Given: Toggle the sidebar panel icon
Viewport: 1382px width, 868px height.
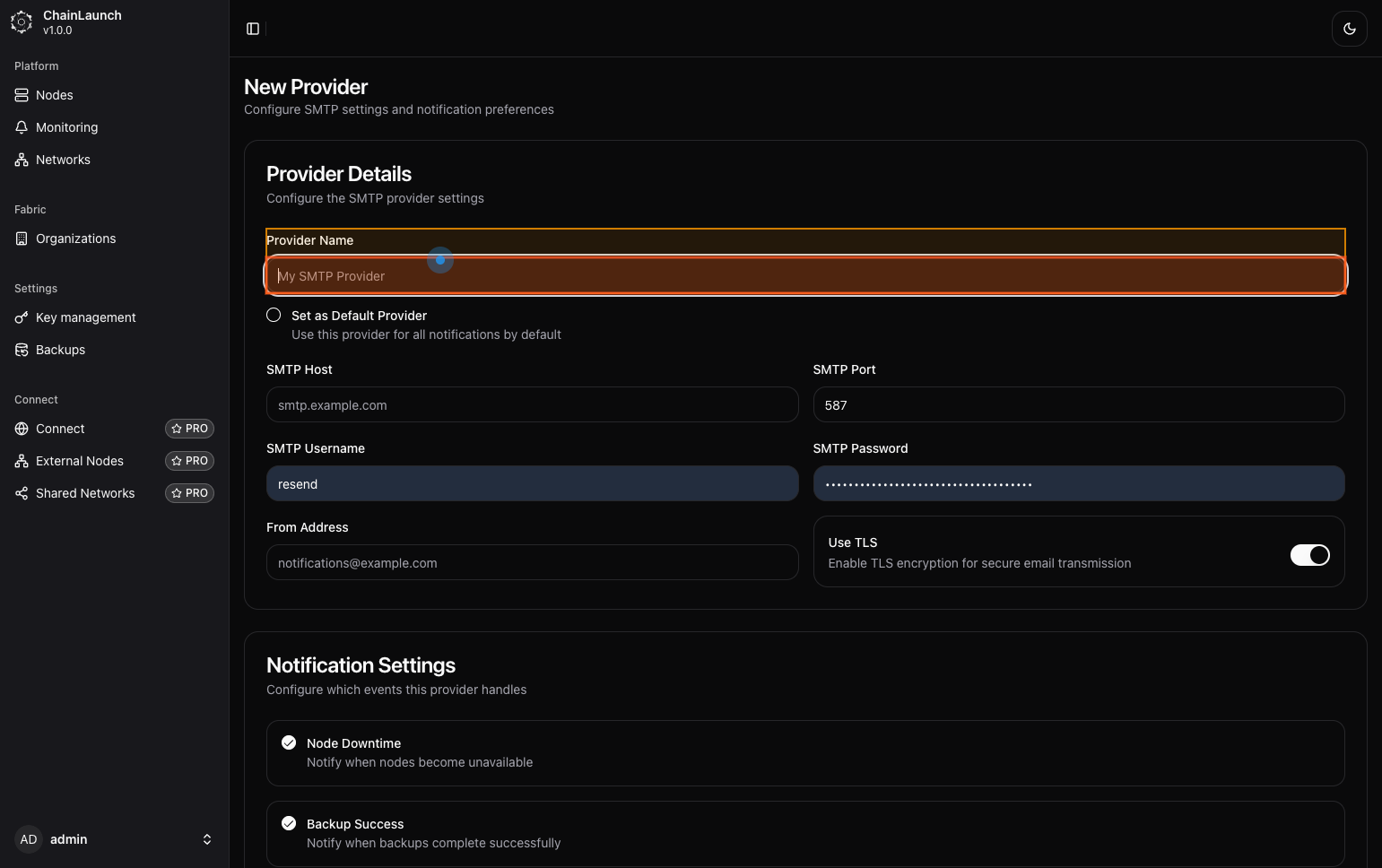Looking at the screenshot, I should tap(253, 29).
